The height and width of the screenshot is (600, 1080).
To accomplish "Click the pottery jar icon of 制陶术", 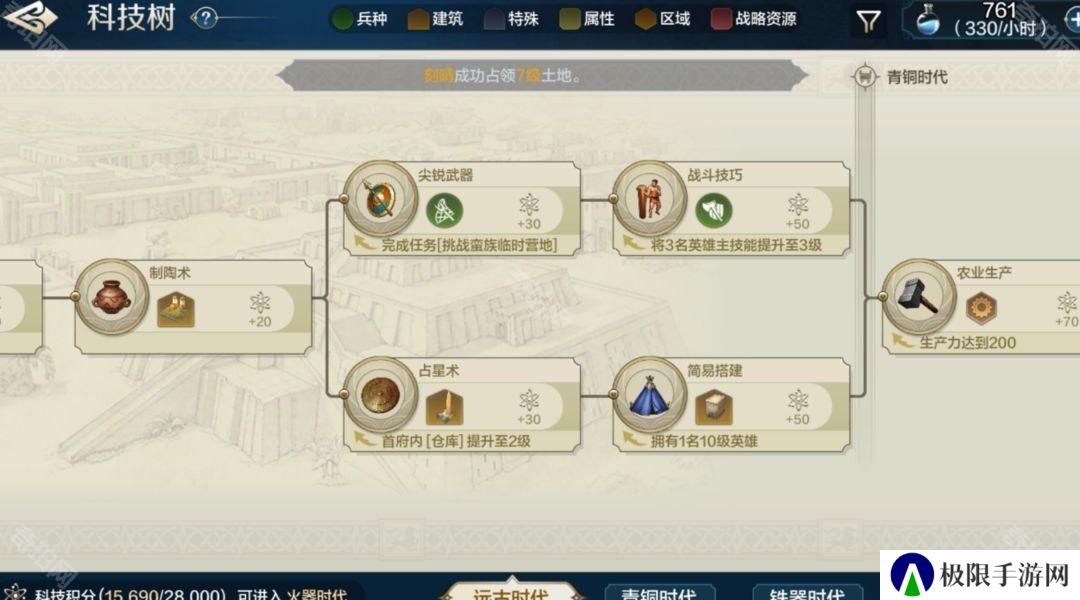I will [112, 298].
